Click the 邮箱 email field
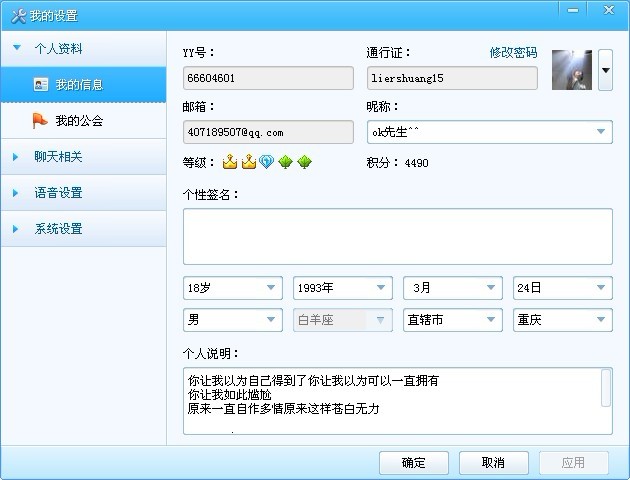 point(268,132)
